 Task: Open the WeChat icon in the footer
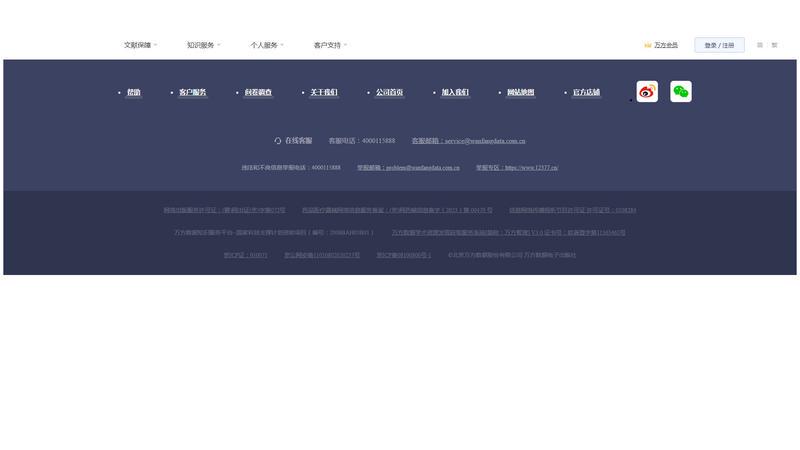(681, 91)
